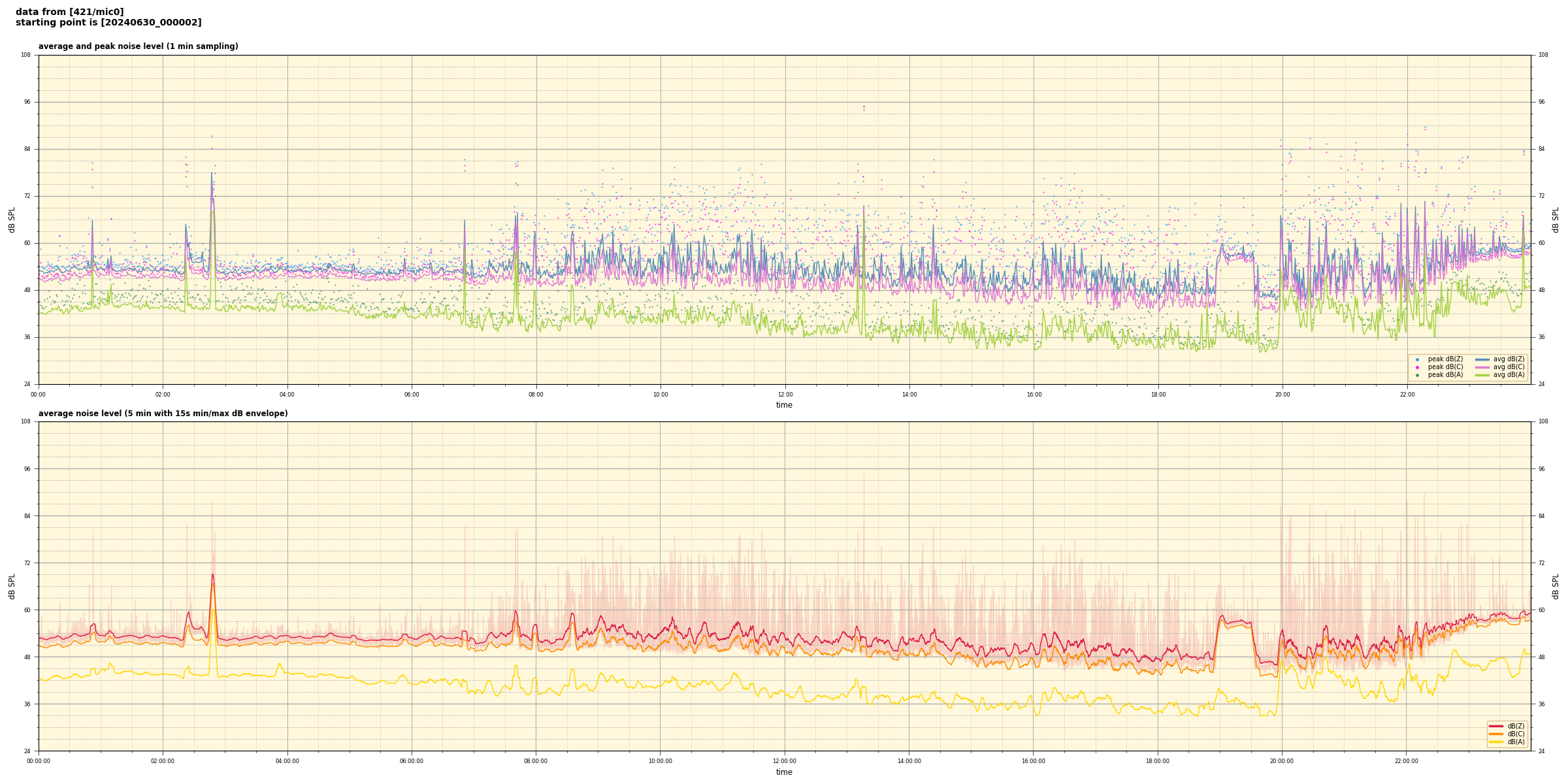
Task: Click the 'starting point is [20240630_000002]' text
Action: 108,23
